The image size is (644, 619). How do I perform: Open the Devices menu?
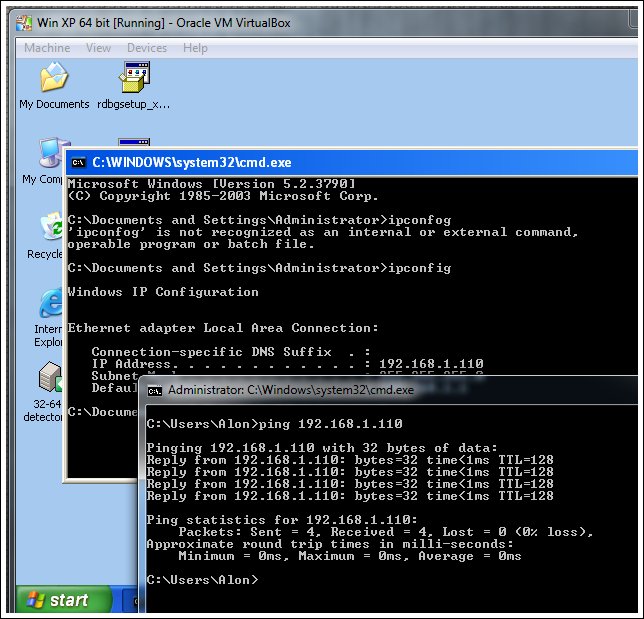(x=147, y=48)
